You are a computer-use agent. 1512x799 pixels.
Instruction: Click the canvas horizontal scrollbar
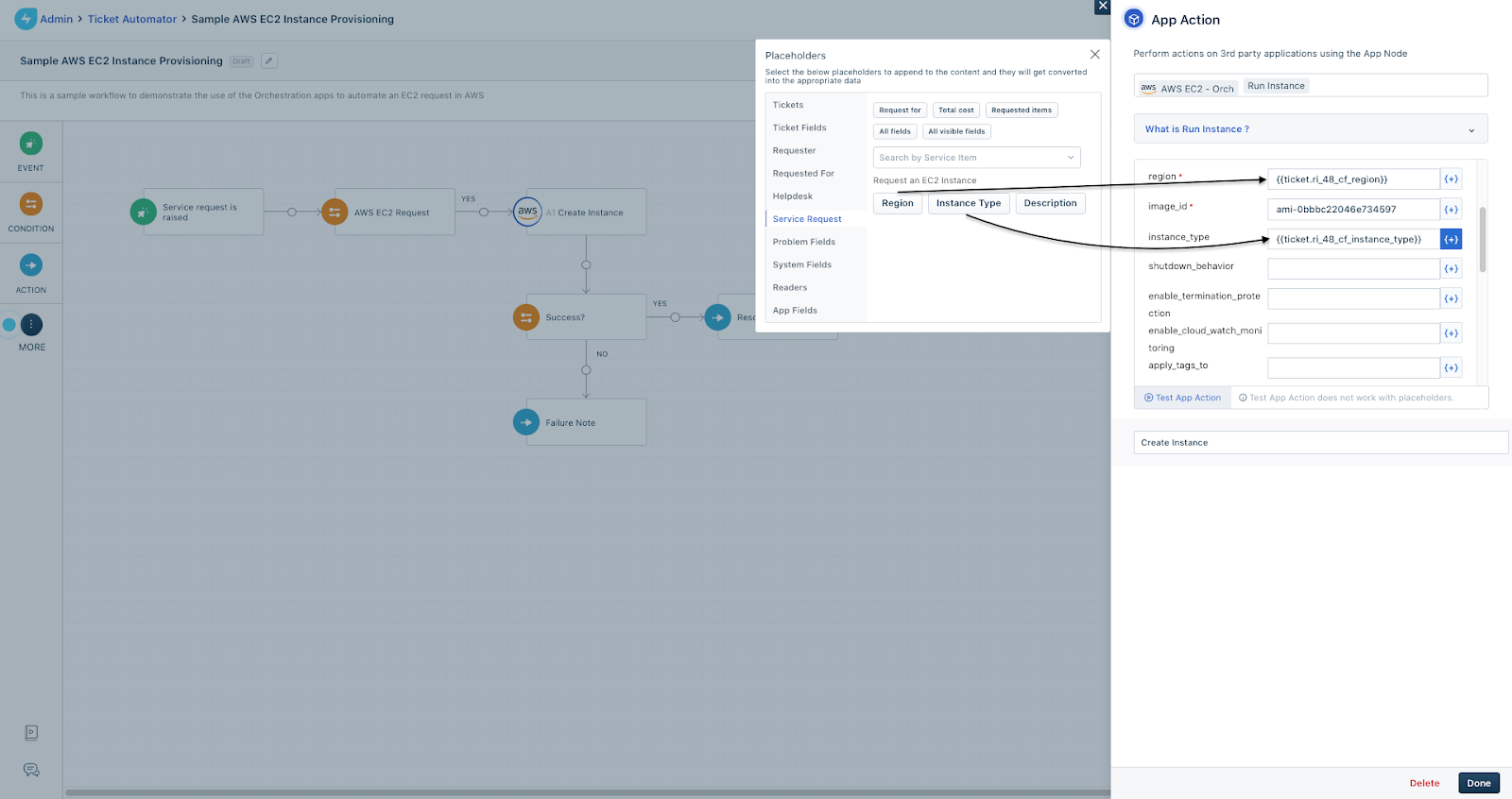pos(586,792)
